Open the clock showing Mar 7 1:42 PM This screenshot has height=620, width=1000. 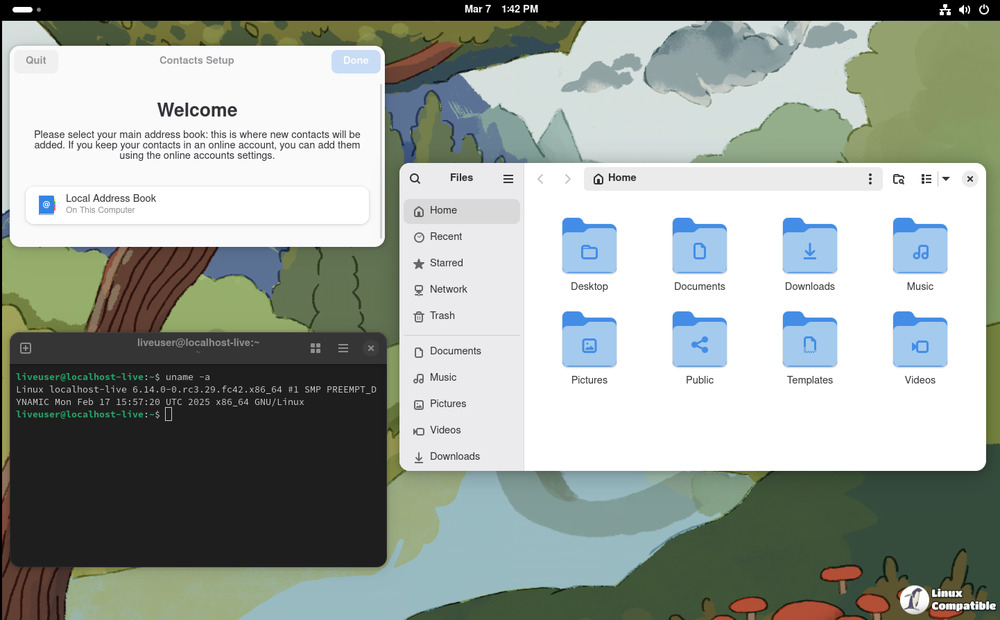[x=501, y=9]
